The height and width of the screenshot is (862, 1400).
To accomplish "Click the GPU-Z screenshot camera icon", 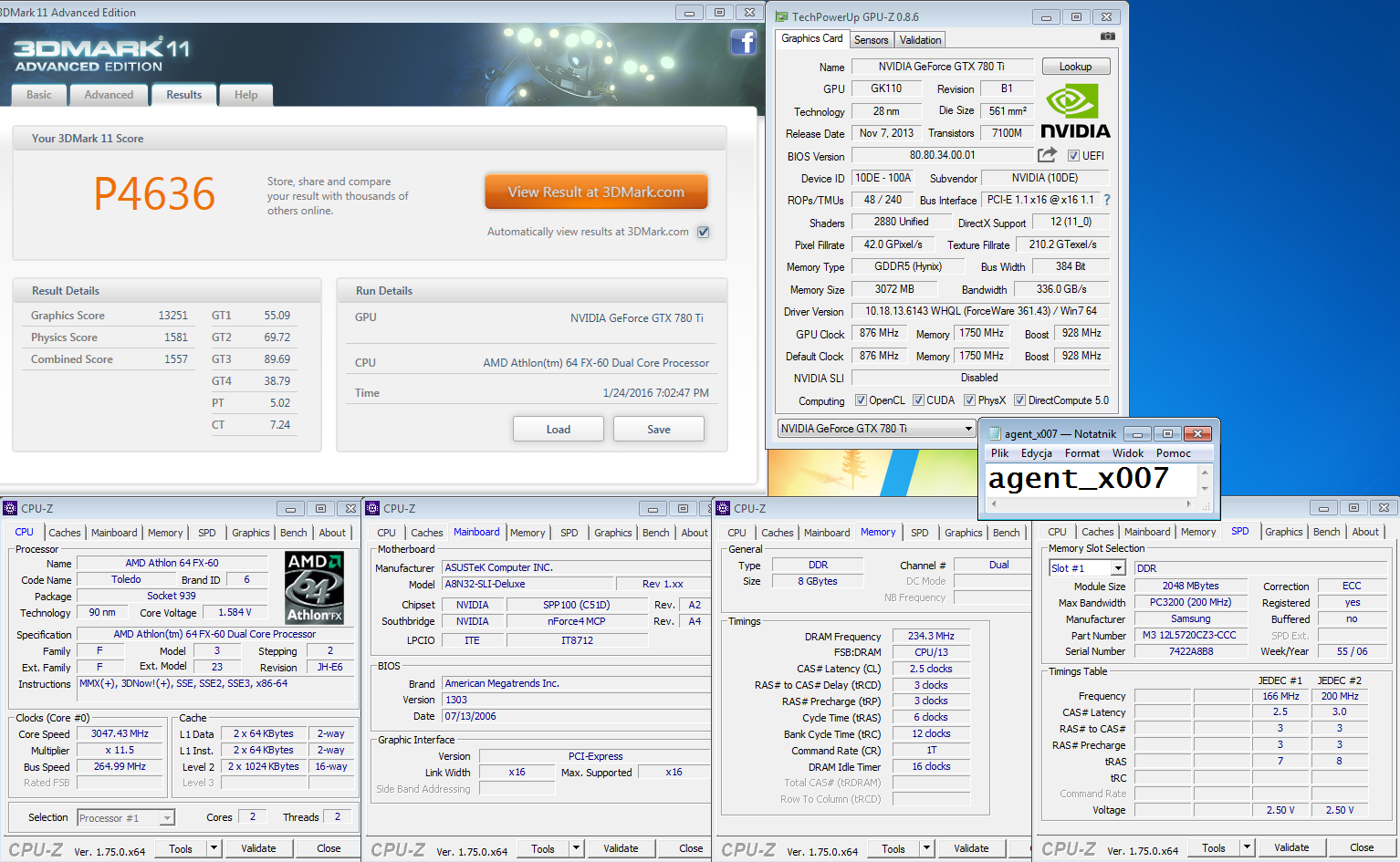I will click(1107, 36).
